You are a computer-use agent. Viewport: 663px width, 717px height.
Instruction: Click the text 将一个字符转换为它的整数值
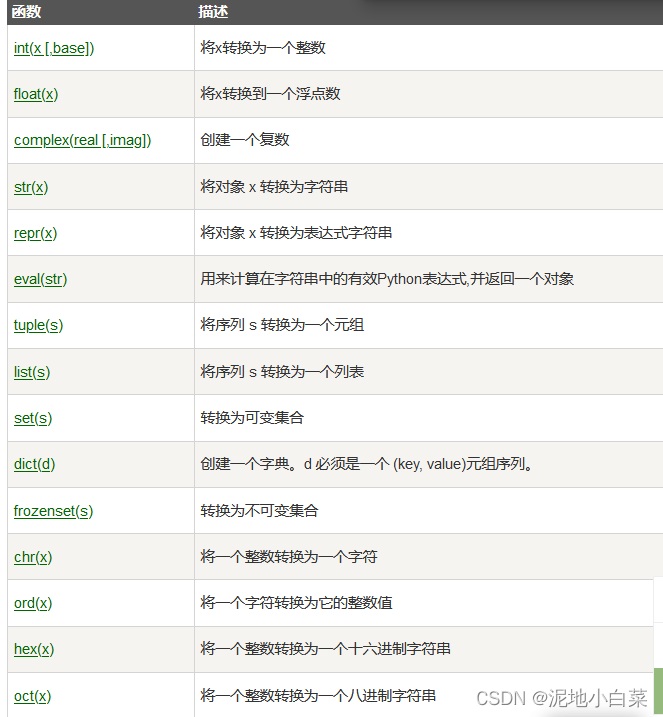pos(296,603)
